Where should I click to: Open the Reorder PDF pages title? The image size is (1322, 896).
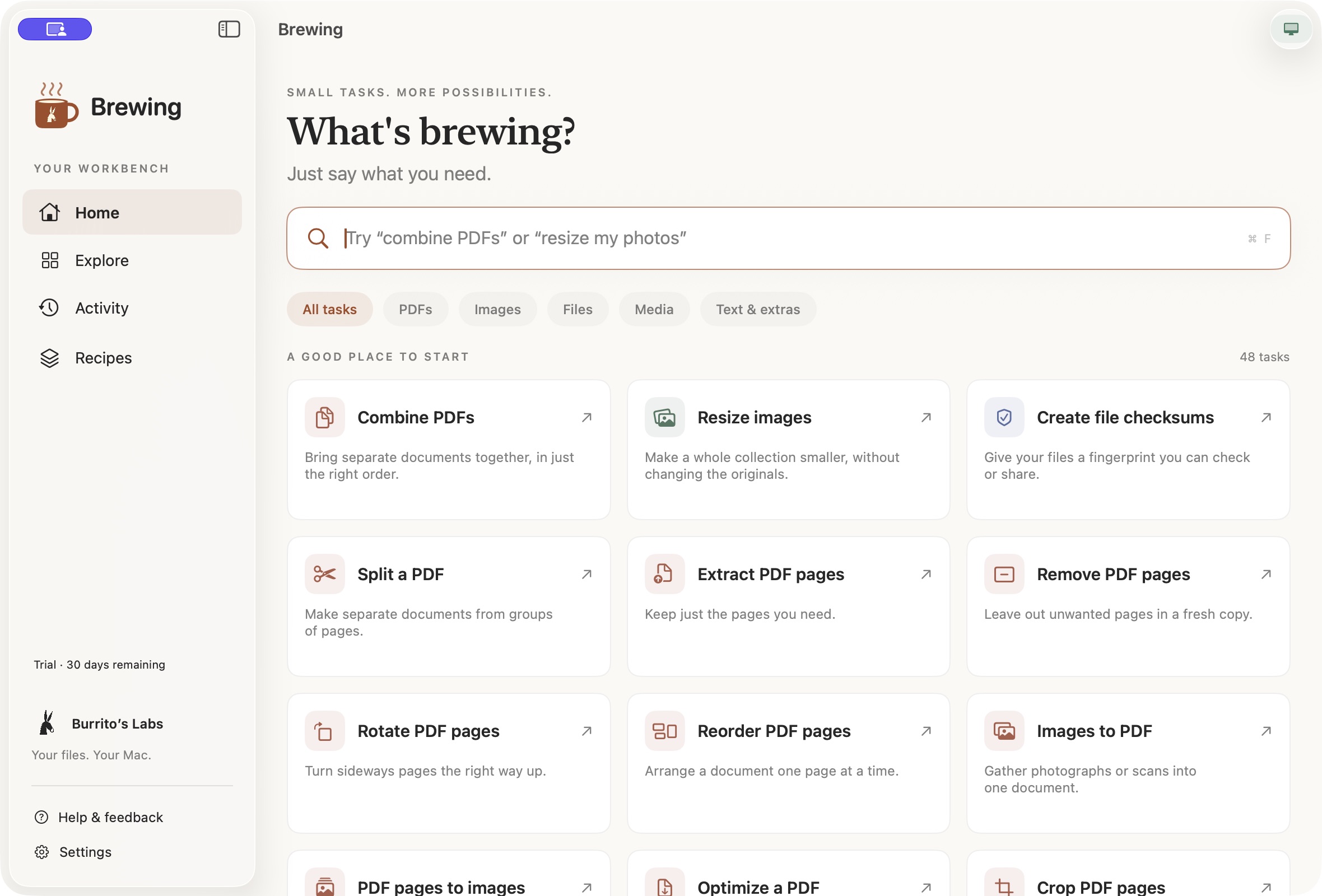pos(774,731)
